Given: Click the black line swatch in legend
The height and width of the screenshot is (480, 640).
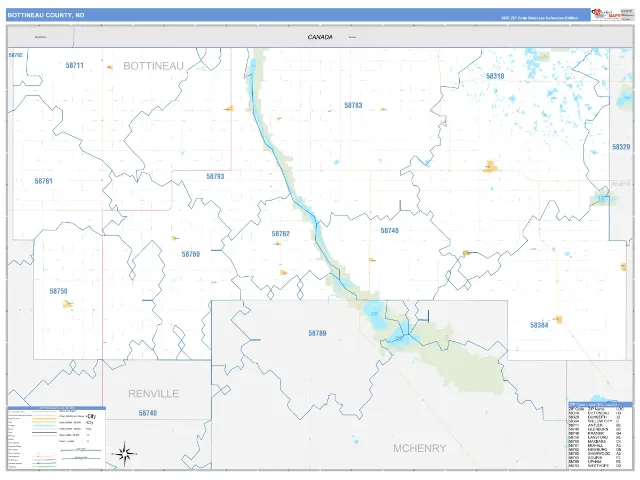Looking at the screenshot, I should tap(44, 432).
